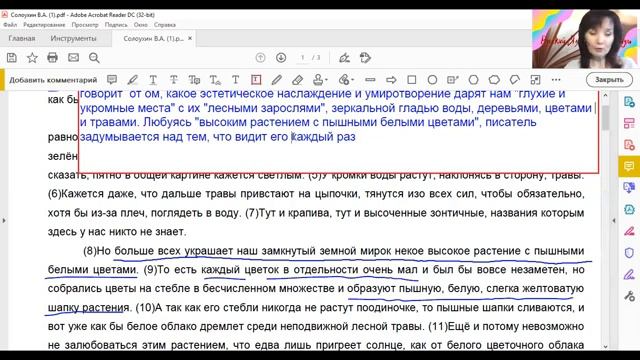Screen dimensions: 640x360
Task: Click the save file icon
Action: [11, 58]
